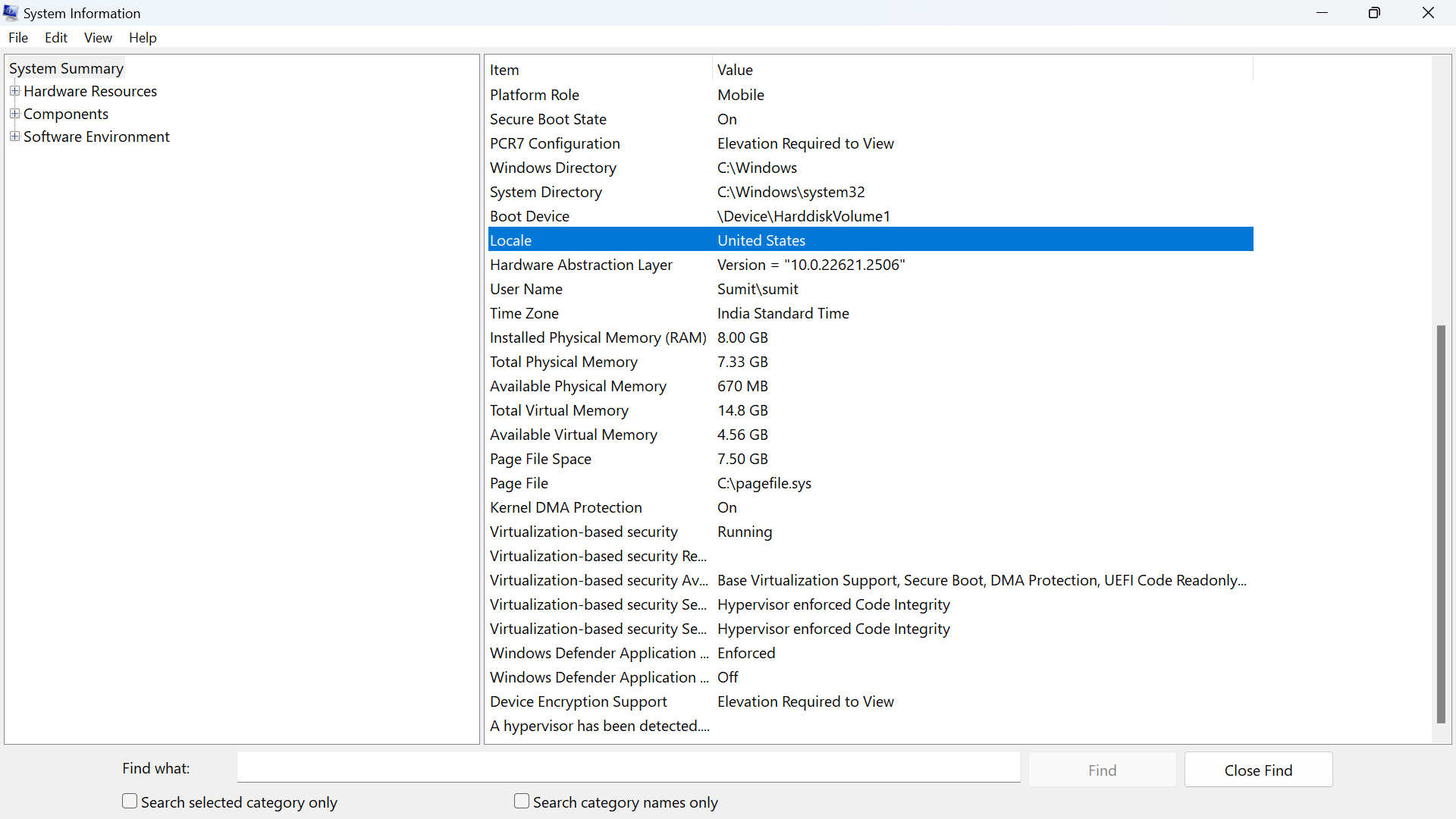Select the Available Virtual Memory row
This screenshot has width=1456, height=819.
[x=871, y=435]
